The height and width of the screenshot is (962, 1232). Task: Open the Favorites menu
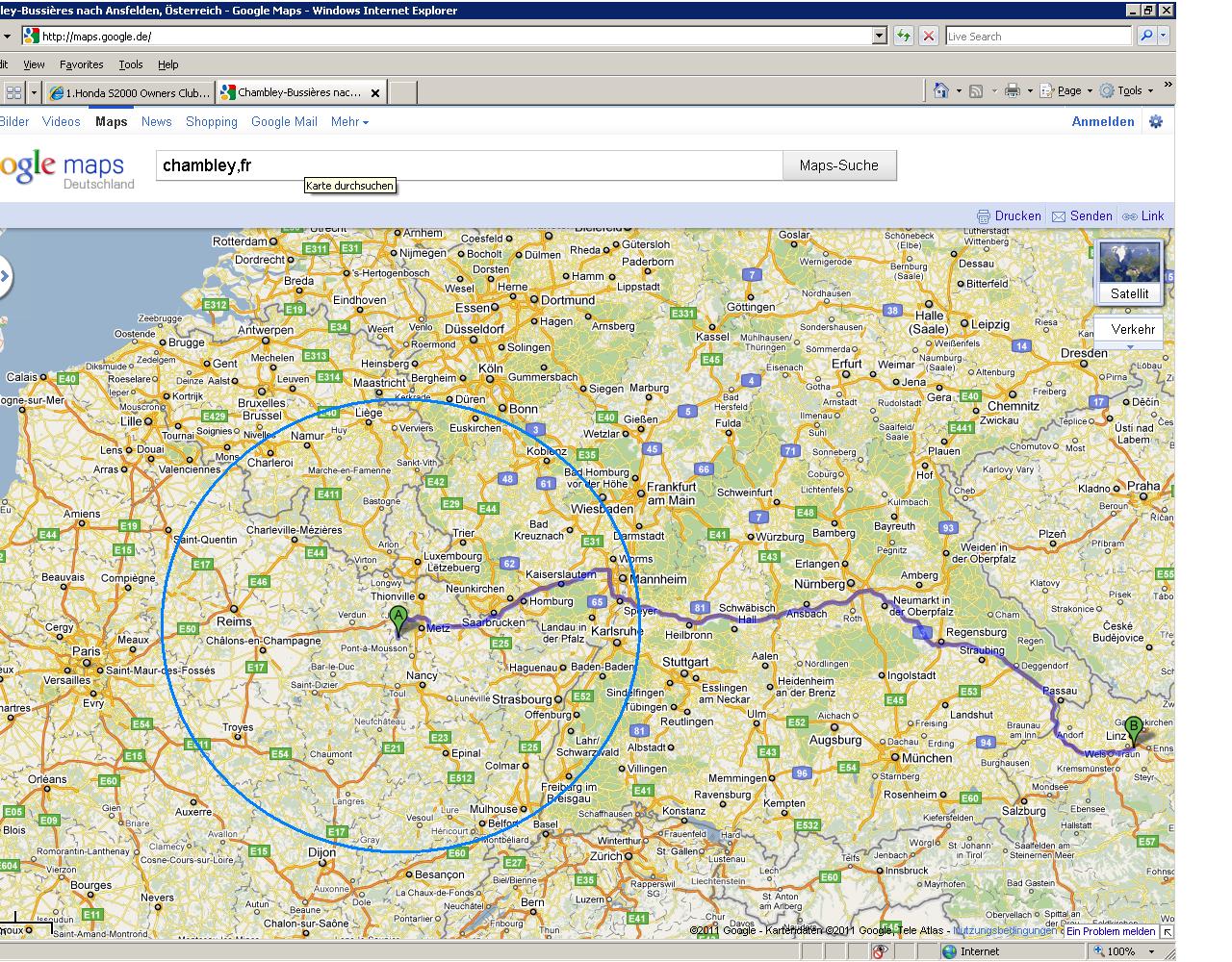pyautogui.click(x=81, y=64)
